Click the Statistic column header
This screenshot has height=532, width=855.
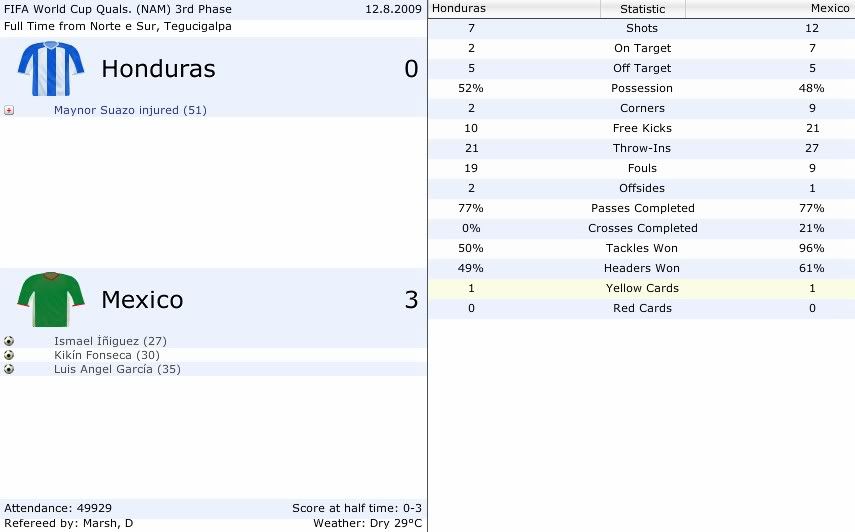642,9
